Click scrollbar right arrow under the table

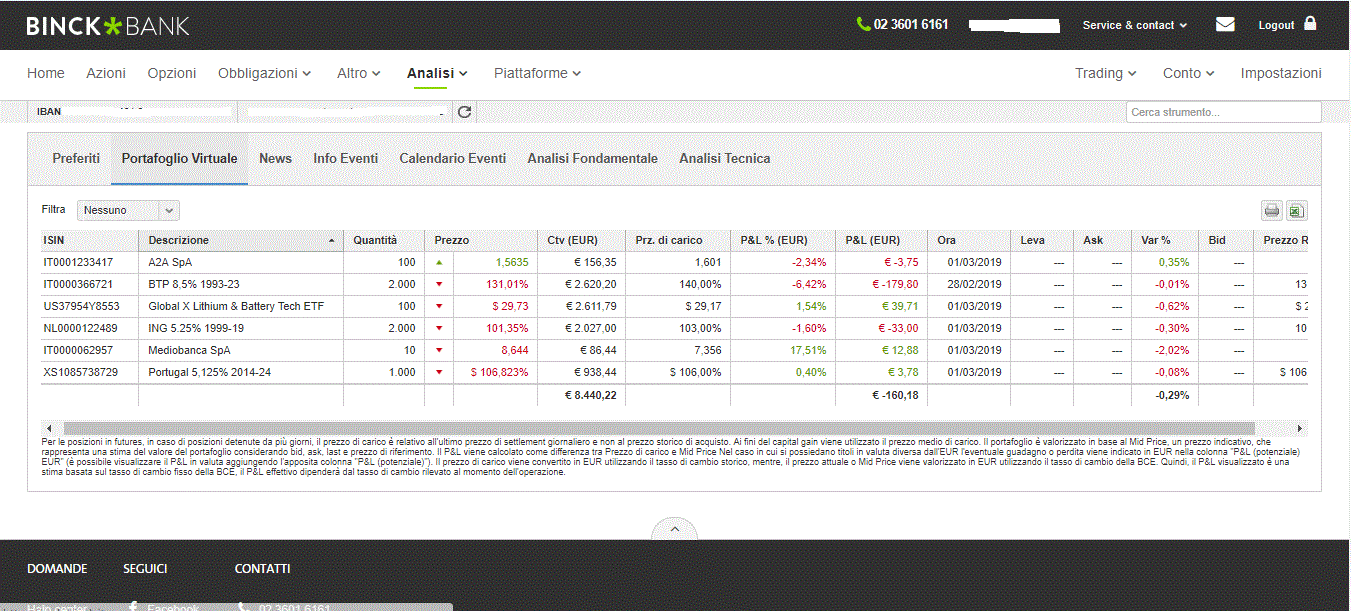pos(1300,428)
